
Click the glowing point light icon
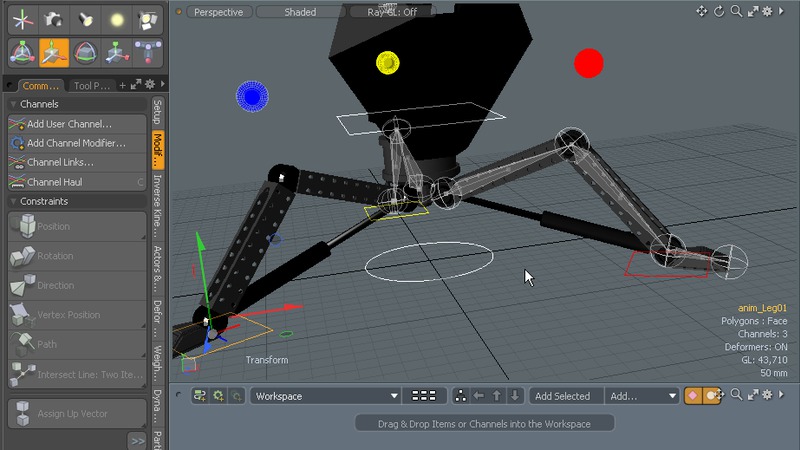(117, 20)
